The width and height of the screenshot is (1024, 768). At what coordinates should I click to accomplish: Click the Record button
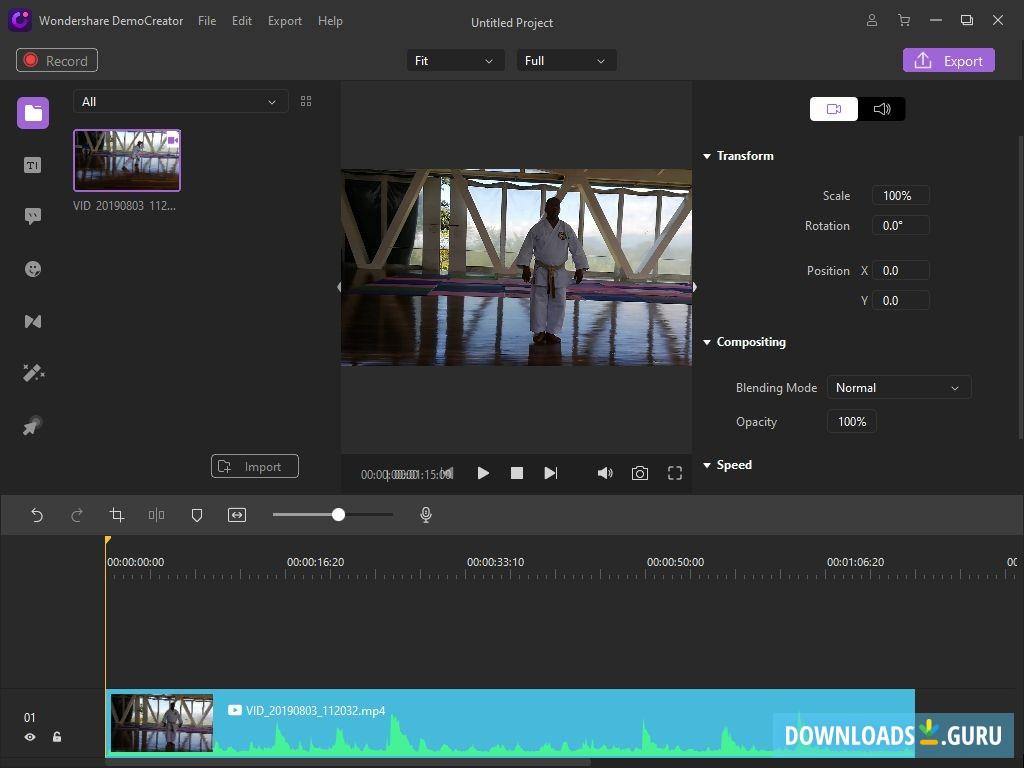(x=57, y=61)
